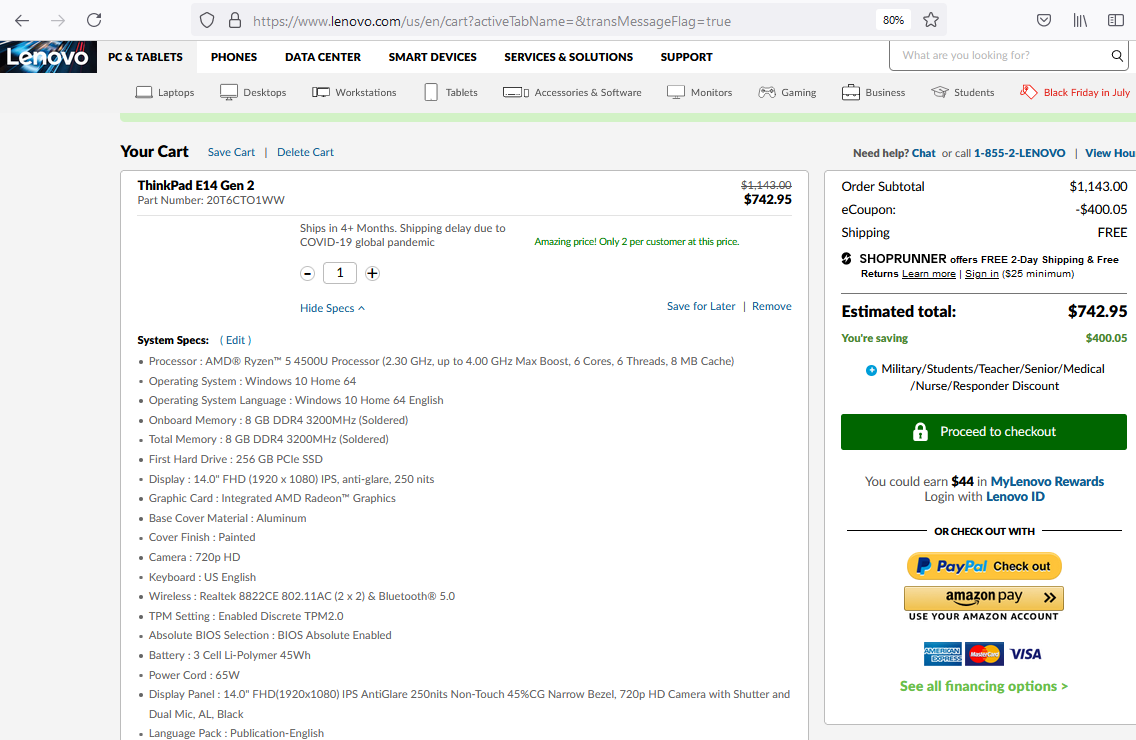Bookmark this page with the star
This screenshot has width=1136, height=740.
(x=931, y=20)
